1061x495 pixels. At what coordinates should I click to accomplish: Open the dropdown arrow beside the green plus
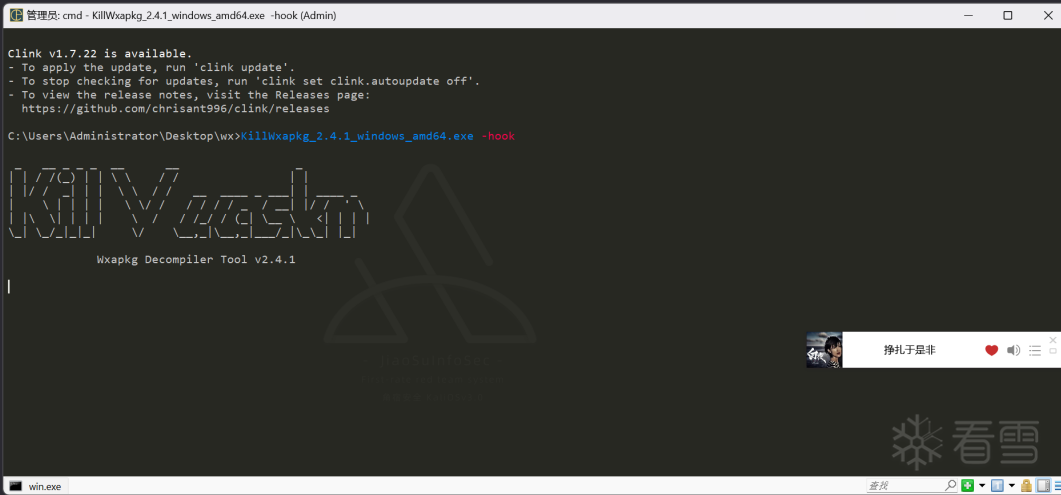(x=982, y=486)
